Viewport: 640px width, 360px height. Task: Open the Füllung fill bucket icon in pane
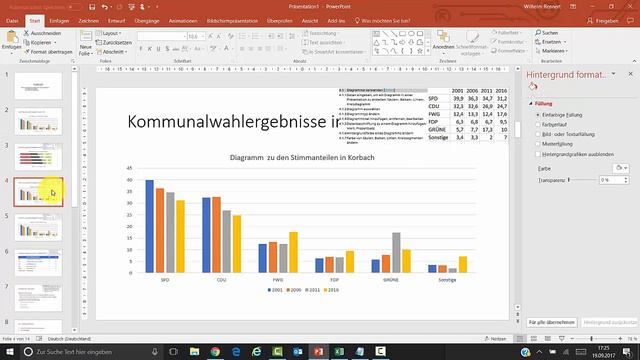533,87
